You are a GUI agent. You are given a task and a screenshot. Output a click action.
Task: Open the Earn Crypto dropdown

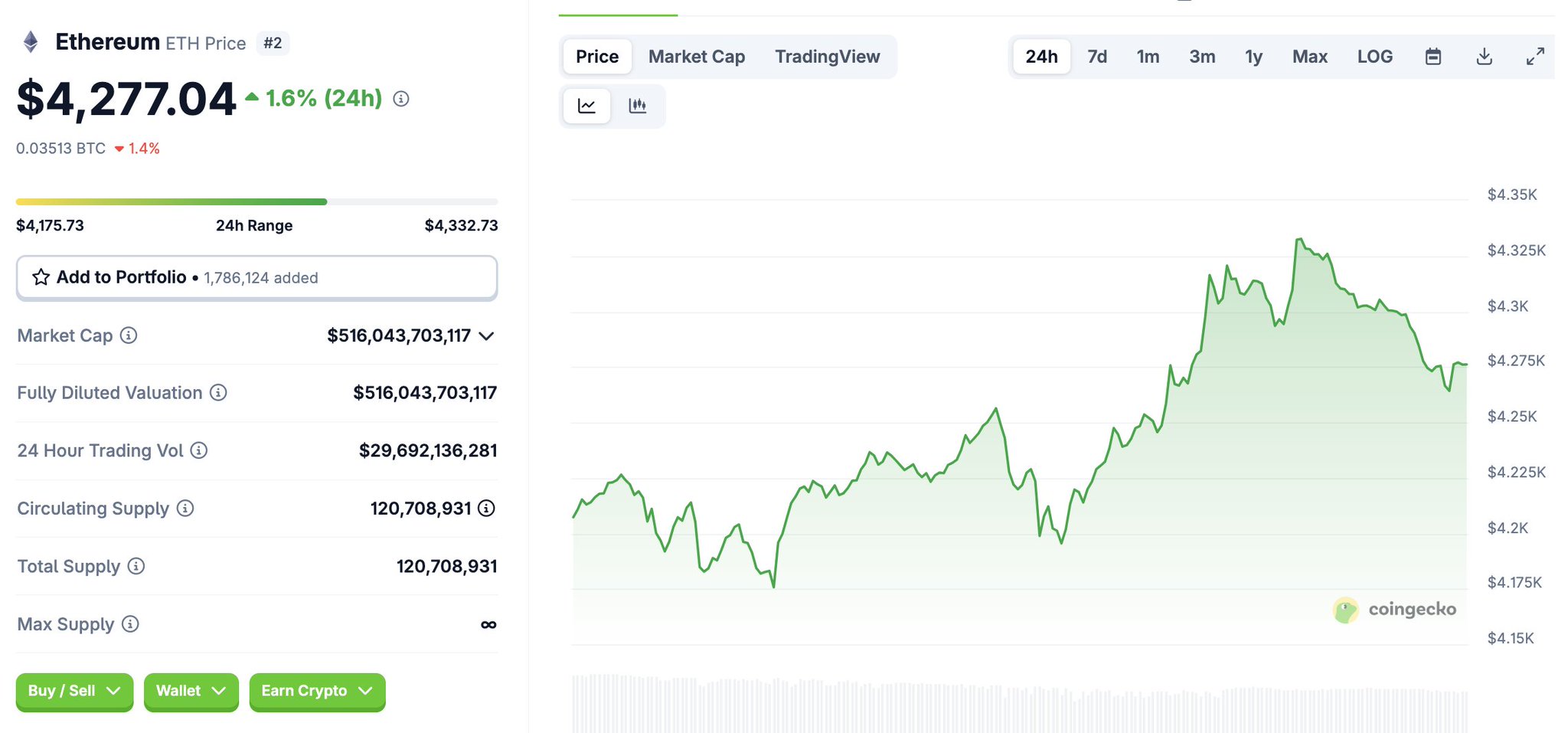(x=317, y=692)
